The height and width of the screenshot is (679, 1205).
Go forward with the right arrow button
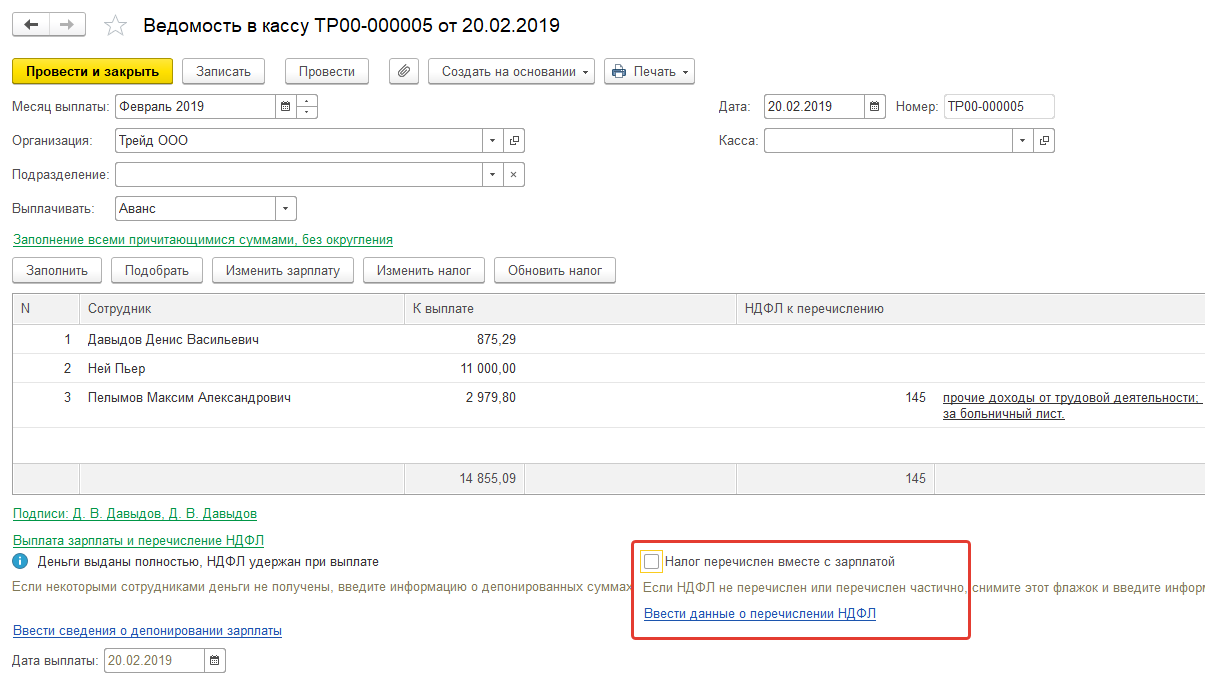point(67,24)
